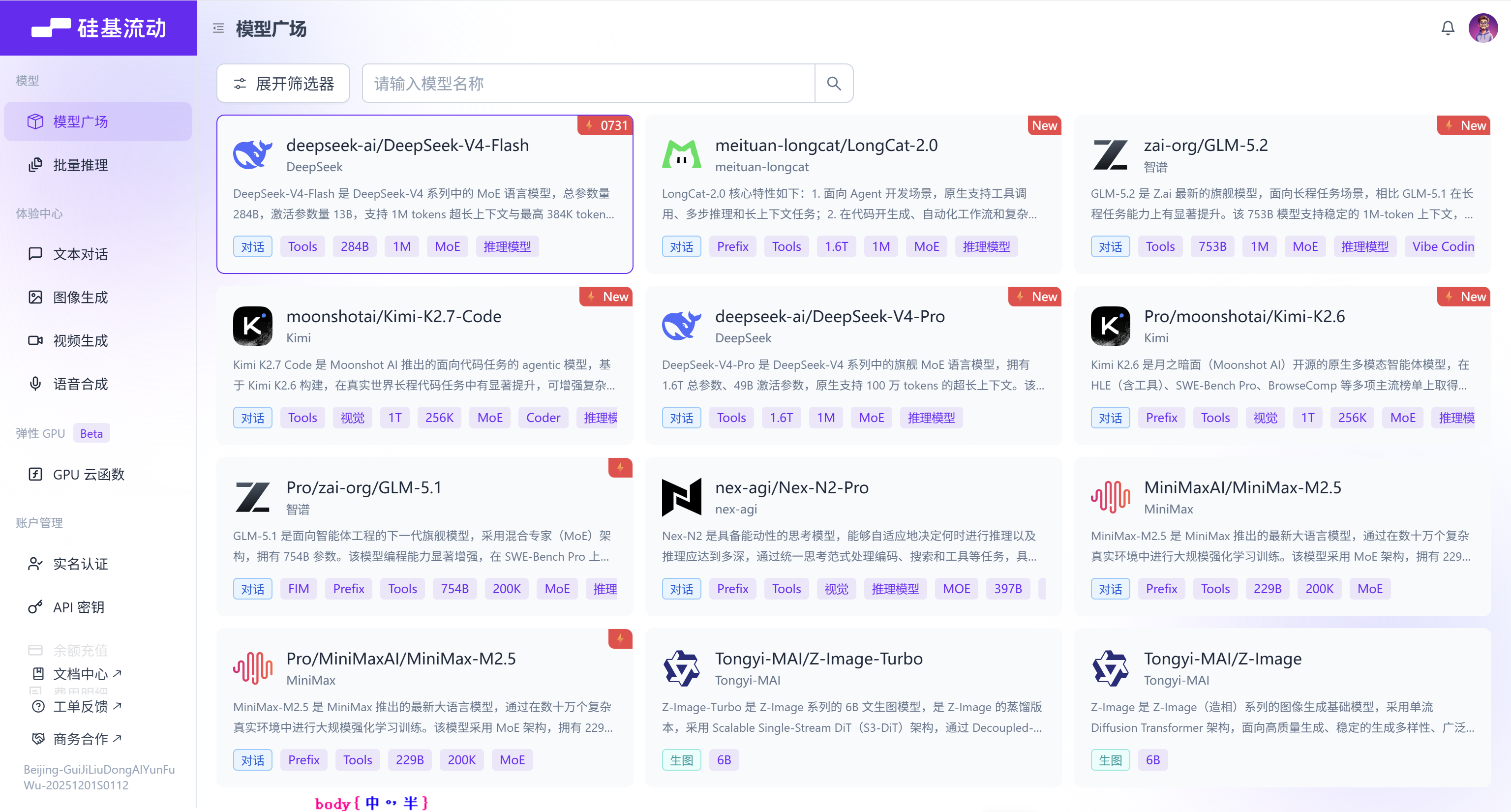Click the DeepSeek-V4-Pro whale logo
This screenshot has height=812, width=1511.
pos(682,326)
